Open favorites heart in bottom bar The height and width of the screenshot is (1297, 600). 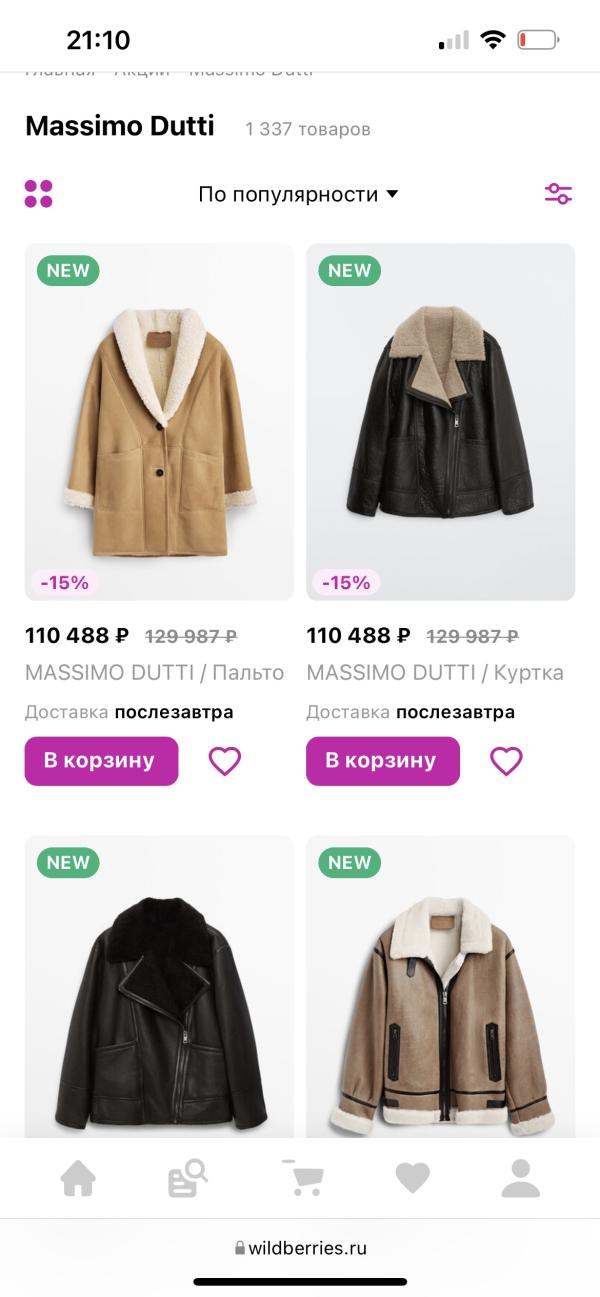click(412, 1179)
